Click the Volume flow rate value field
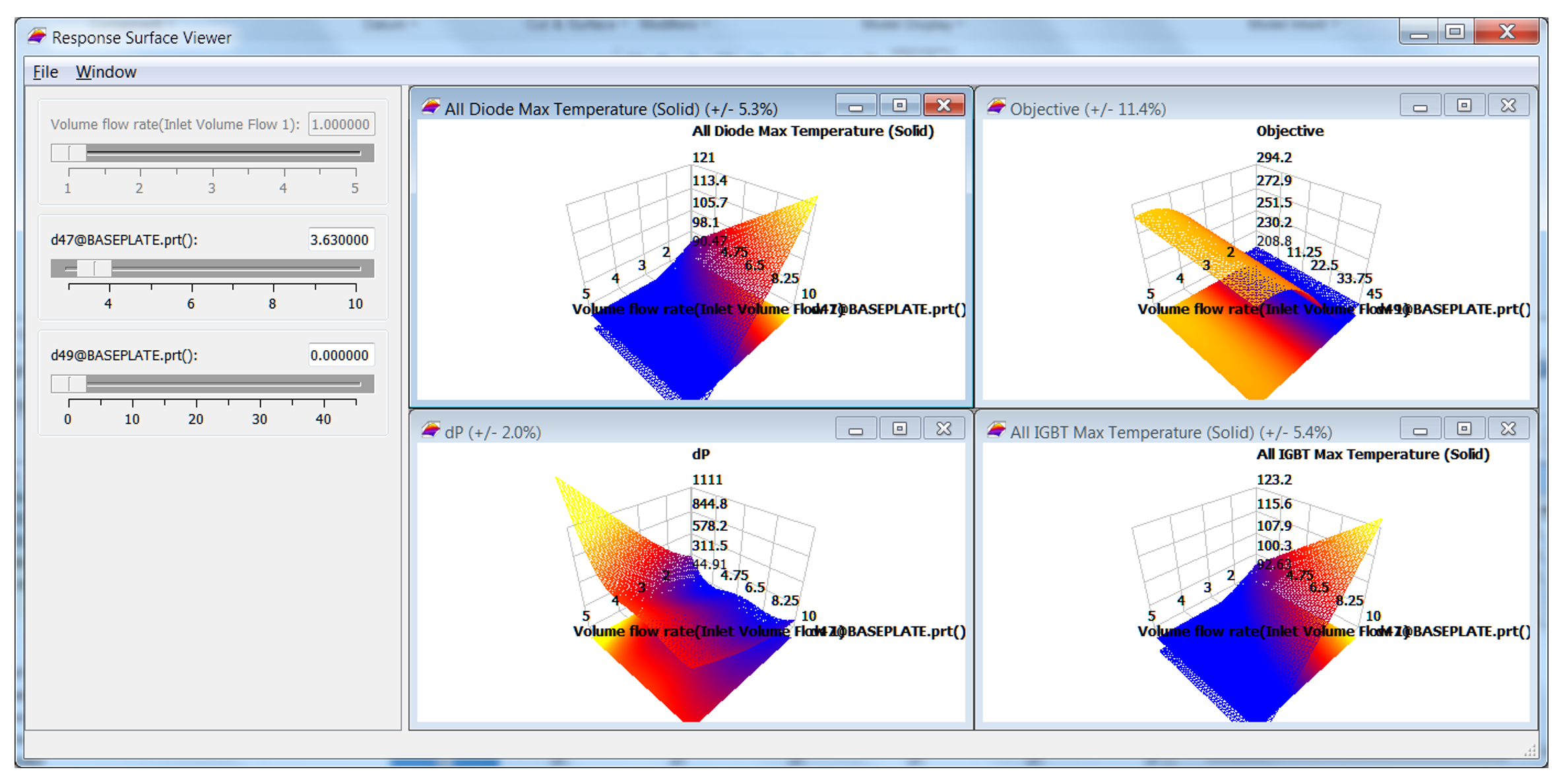The width and height of the screenshot is (1565, 784). point(340,125)
